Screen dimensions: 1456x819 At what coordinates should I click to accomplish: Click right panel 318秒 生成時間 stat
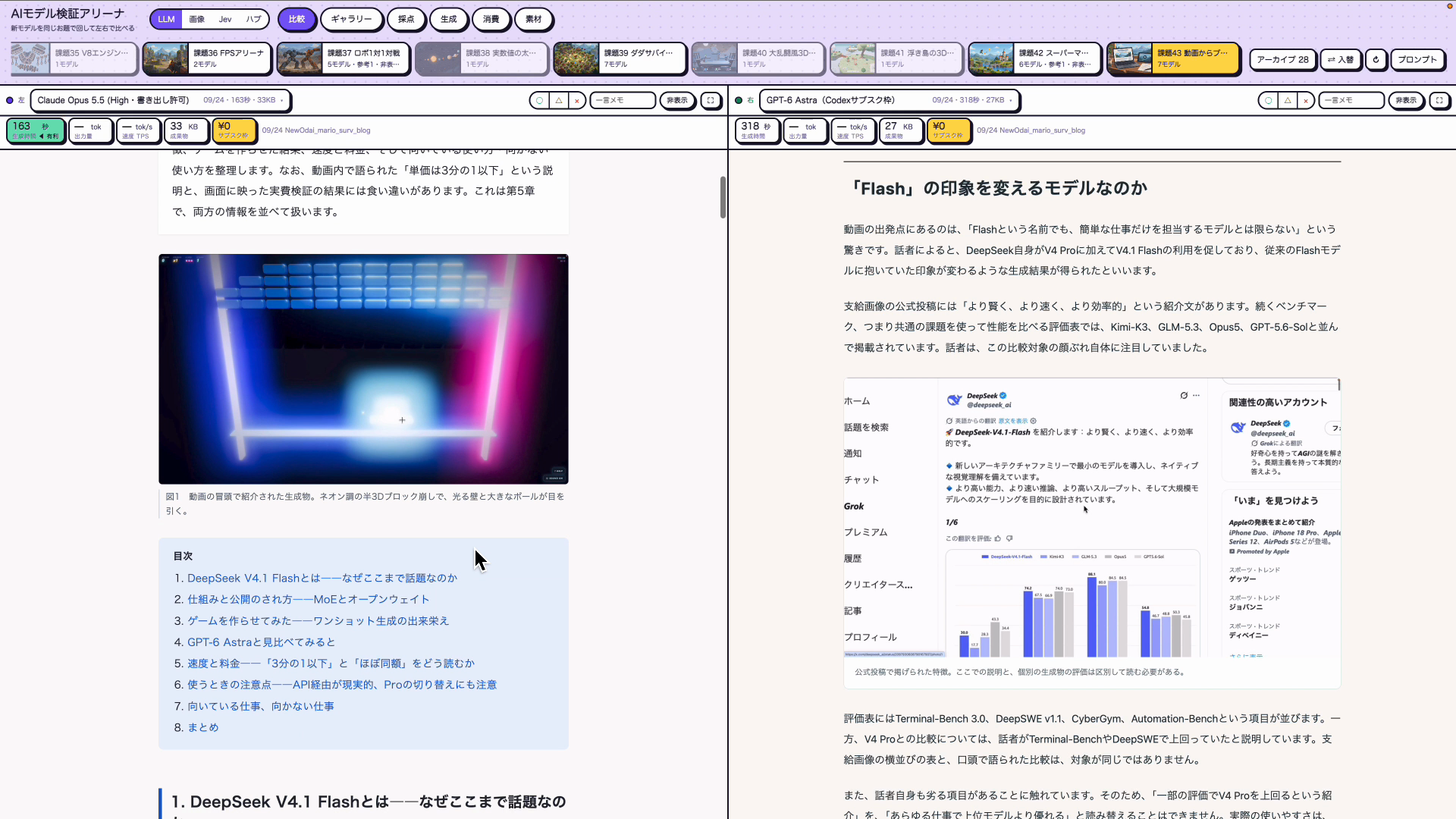pyautogui.click(x=757, y=130)
